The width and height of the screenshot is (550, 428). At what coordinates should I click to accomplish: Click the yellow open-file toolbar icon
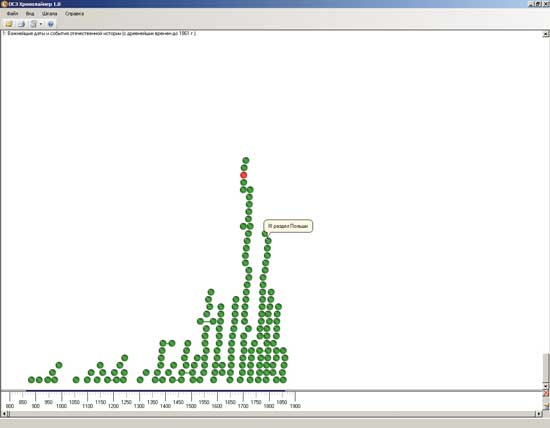[x=9, y=24]
